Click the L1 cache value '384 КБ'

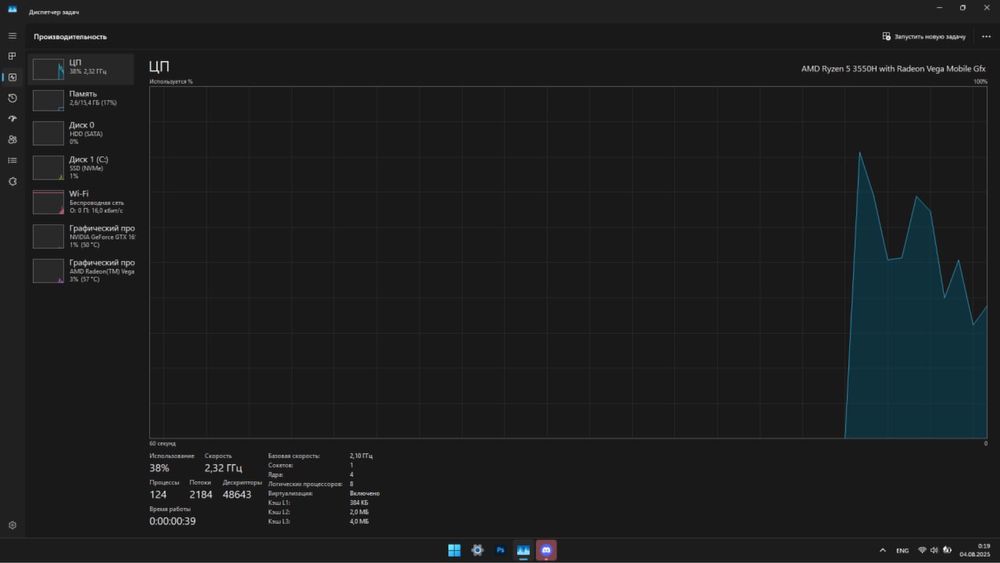[359, 502]
